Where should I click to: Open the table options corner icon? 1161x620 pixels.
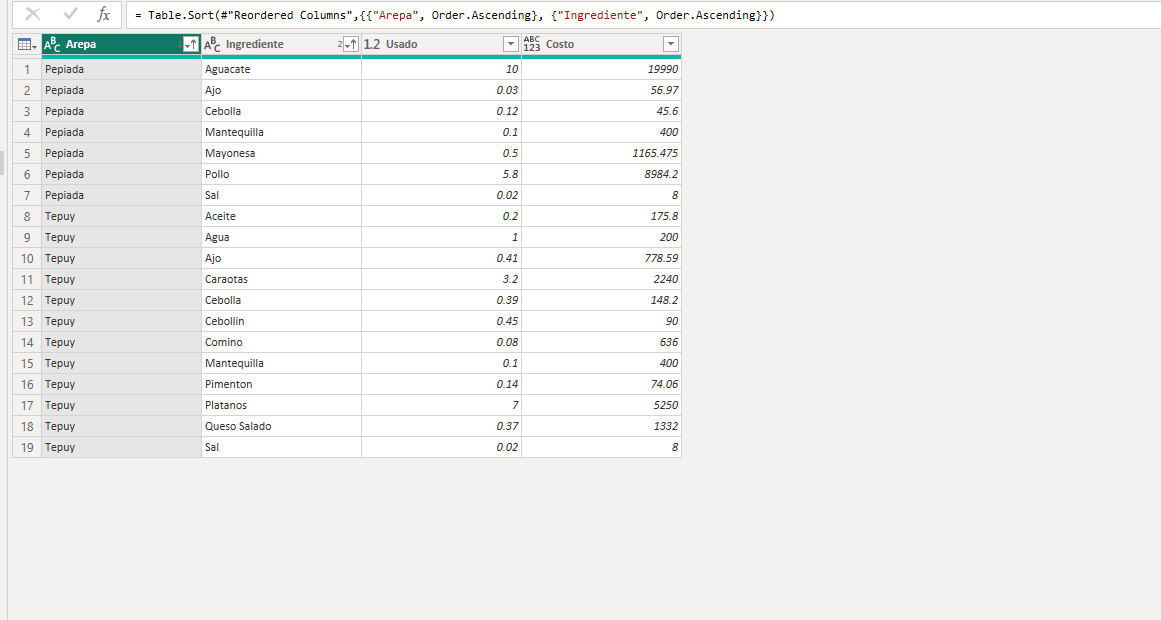(x=27, y=44)
